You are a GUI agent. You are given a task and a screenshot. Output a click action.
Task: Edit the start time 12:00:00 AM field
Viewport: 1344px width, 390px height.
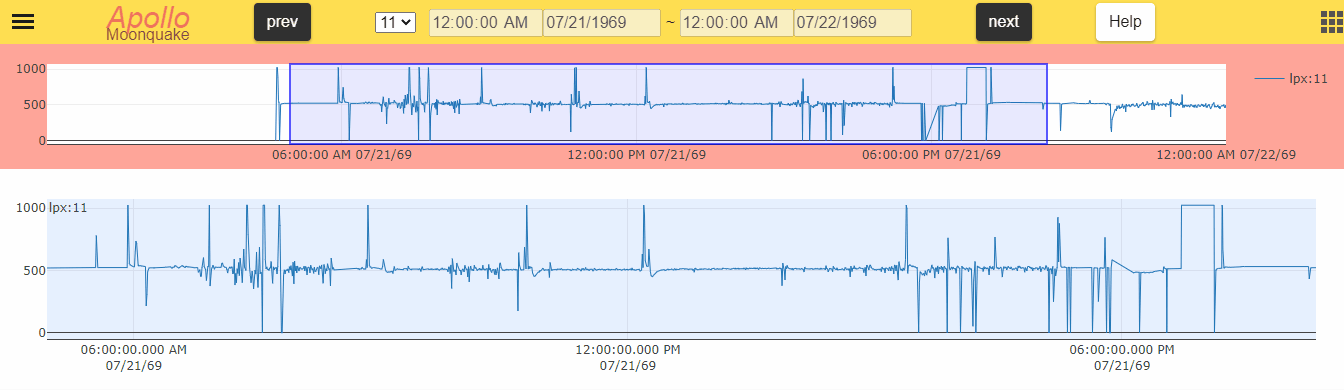pyautogui.click(x=486, y=23)
